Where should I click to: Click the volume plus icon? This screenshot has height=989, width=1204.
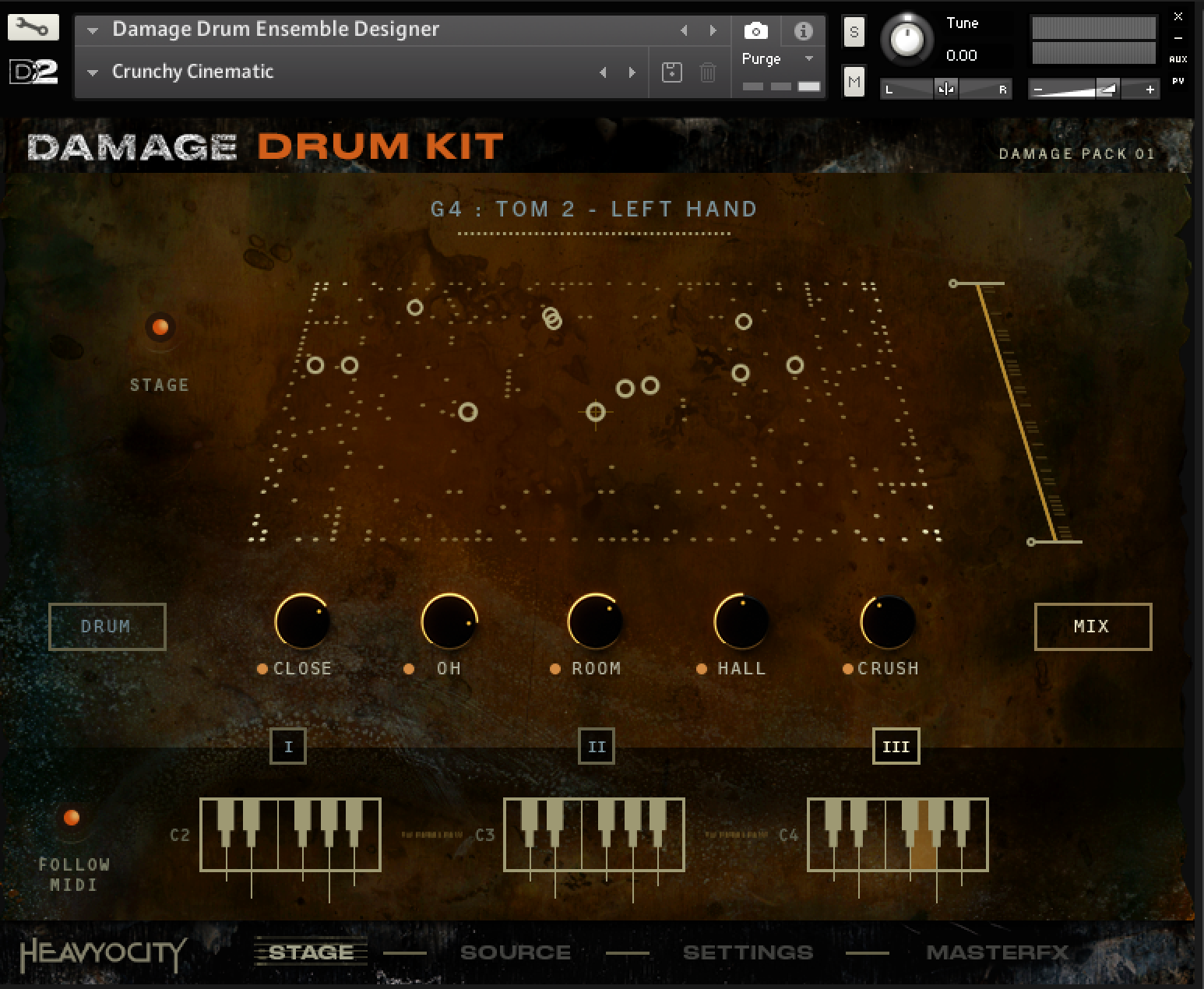click(x=1149, y=90)
